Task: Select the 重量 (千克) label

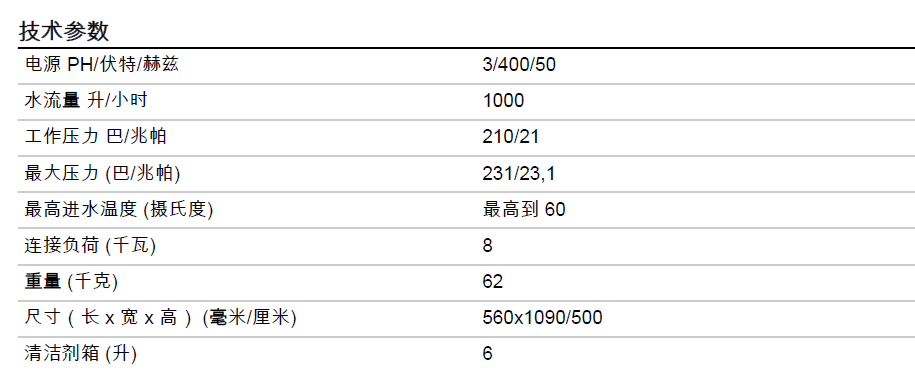Action: (x=71, y=281)
